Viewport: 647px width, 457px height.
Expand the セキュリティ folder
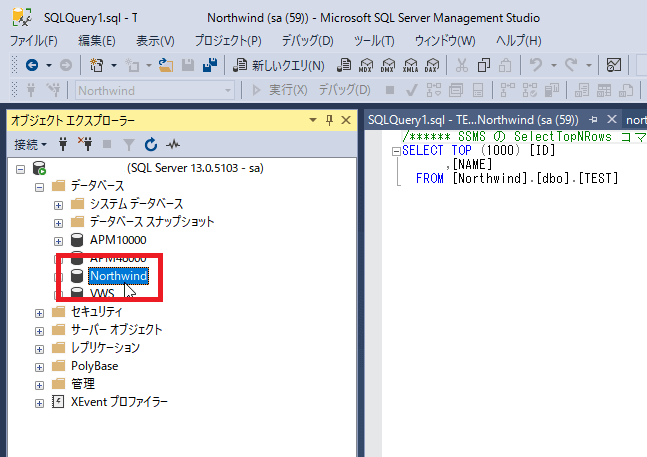click(40, 312)
